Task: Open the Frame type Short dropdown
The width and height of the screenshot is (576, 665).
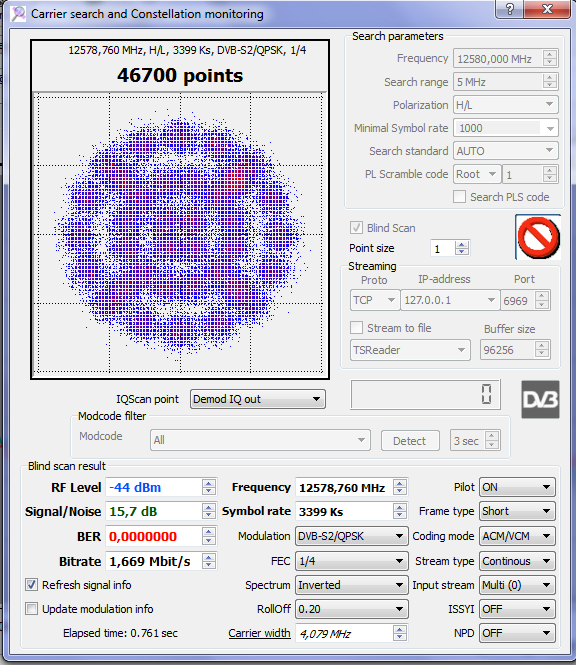Action: pyautogui.click(x=517, y=511)
